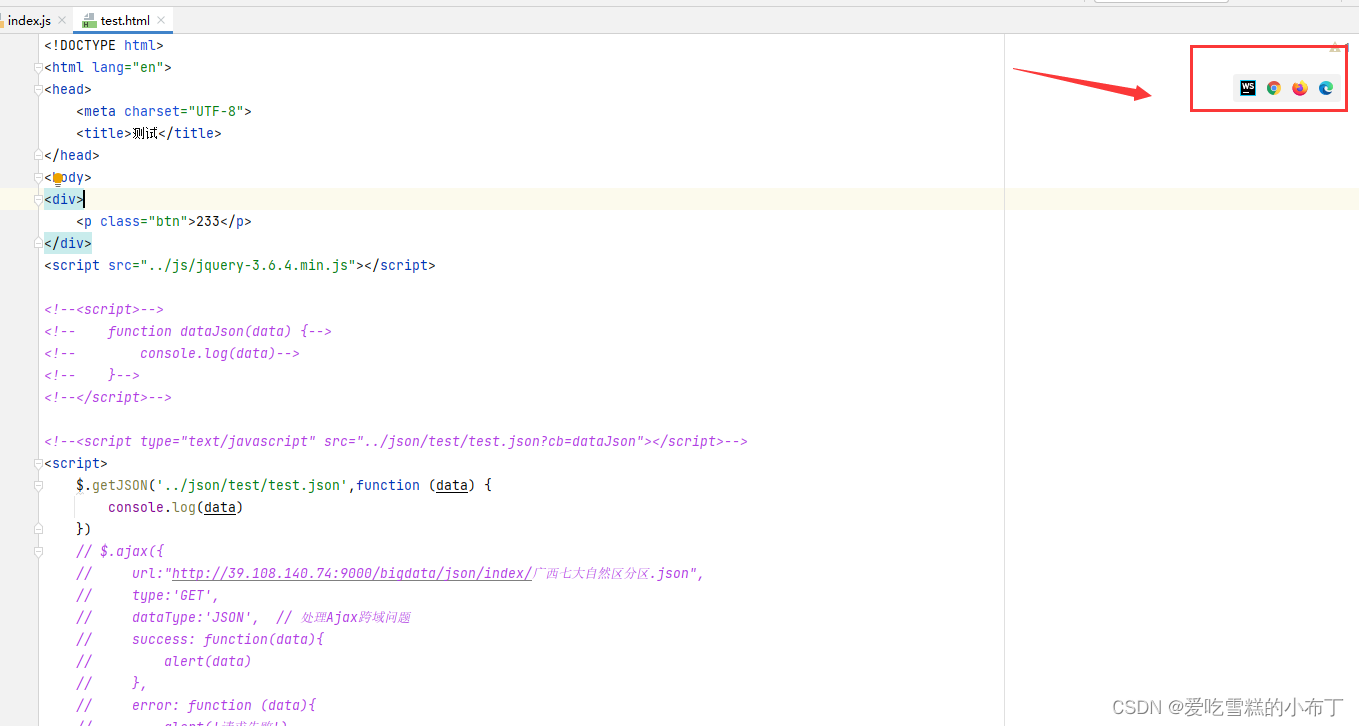This screenshot has width=1359, height=726.
Task: Click the $.getJSON call line
Action: click(x=284, y=486)
